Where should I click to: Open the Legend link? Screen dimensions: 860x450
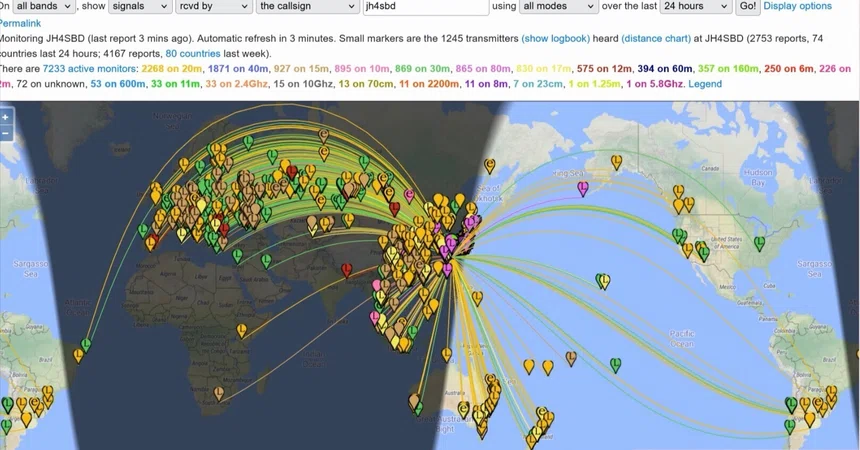pos(705,84)
